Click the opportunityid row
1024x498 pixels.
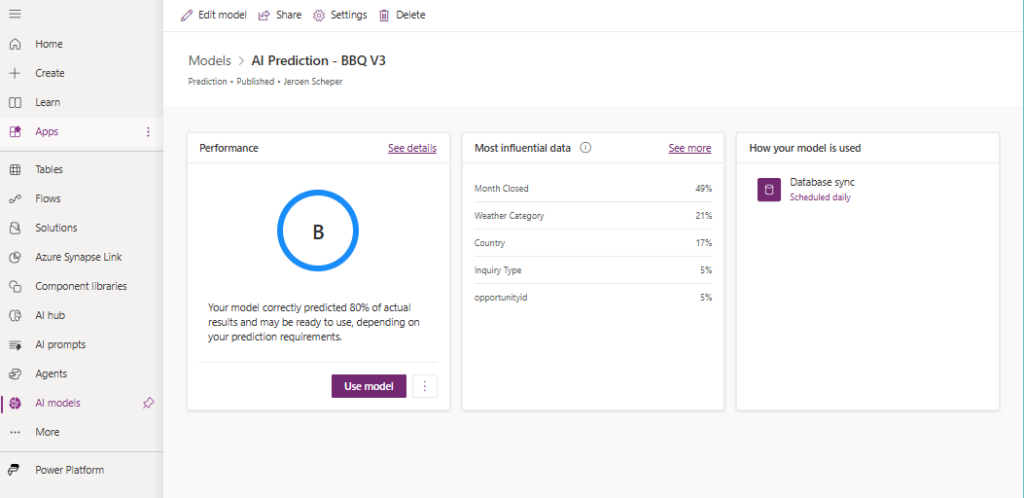(593, 298)
